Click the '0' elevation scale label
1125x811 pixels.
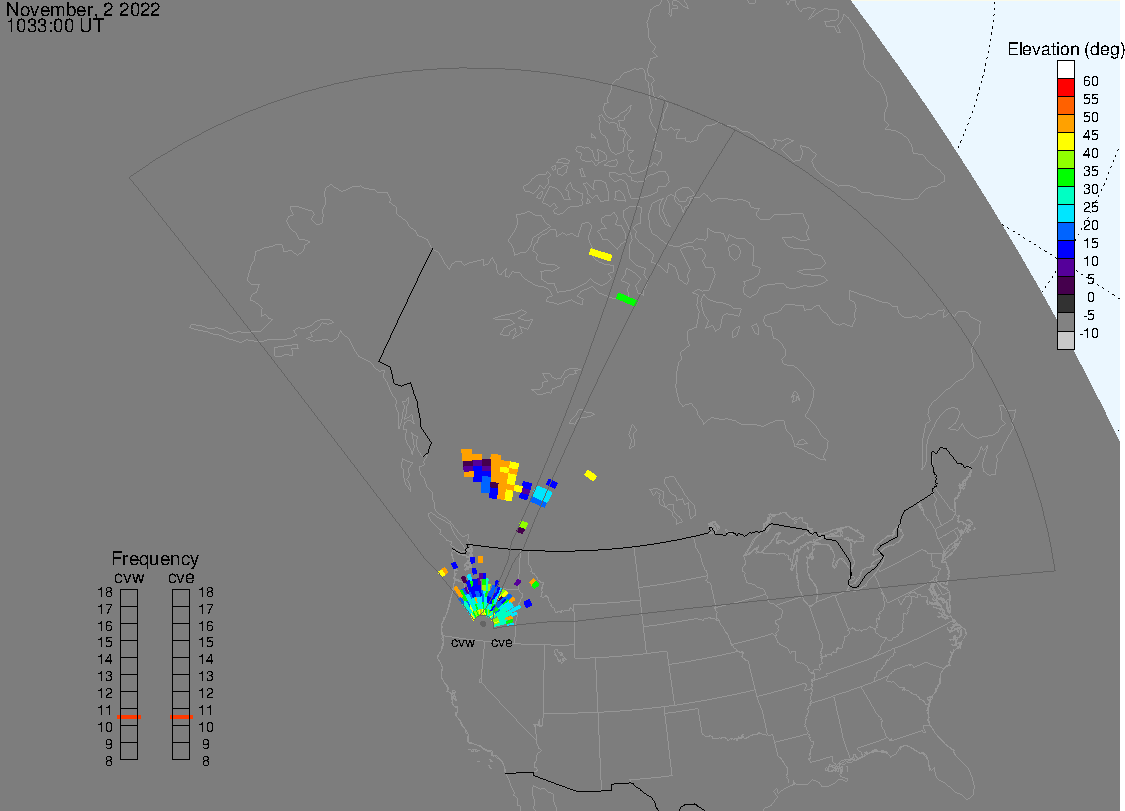[x=1091, y=297]
